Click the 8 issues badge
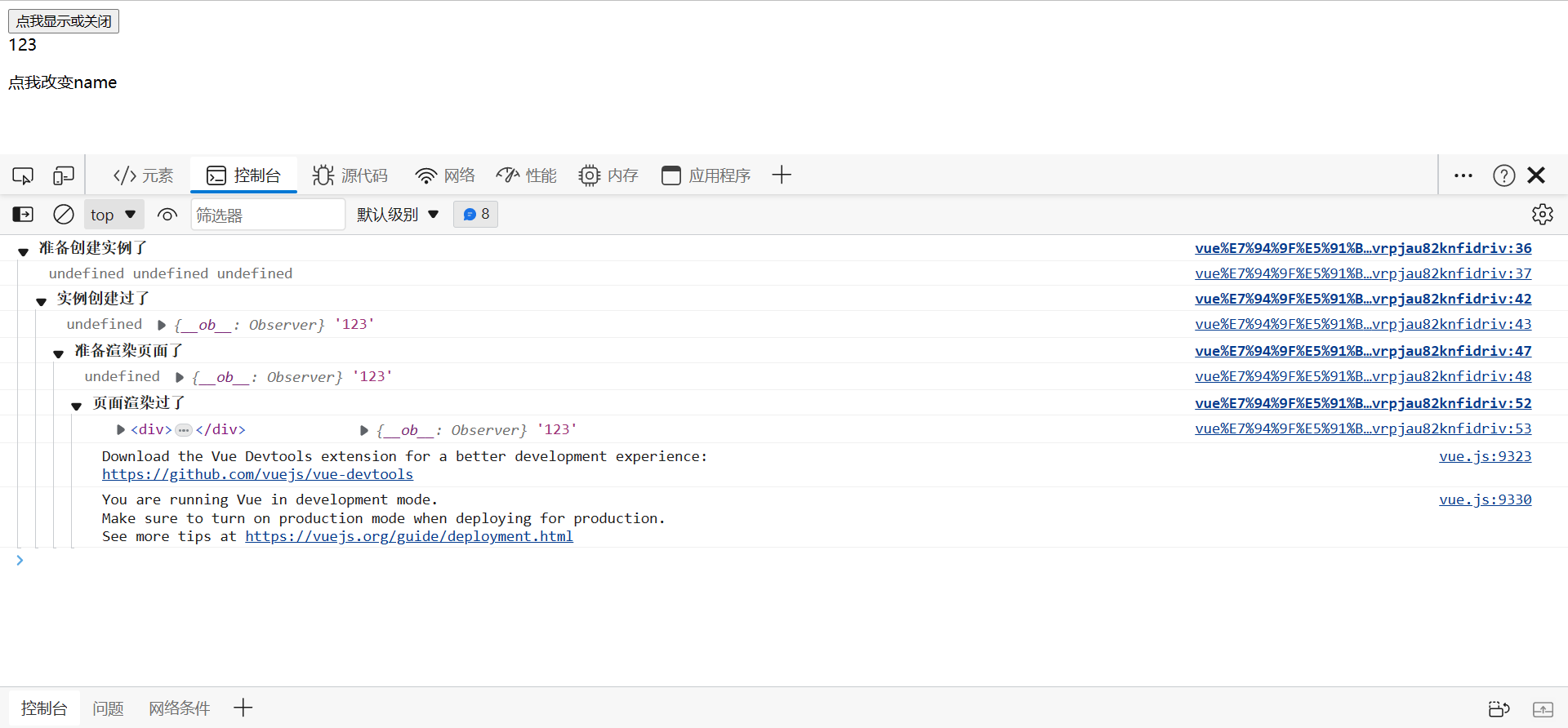1568x728 pixels. (x=476, y=215)
